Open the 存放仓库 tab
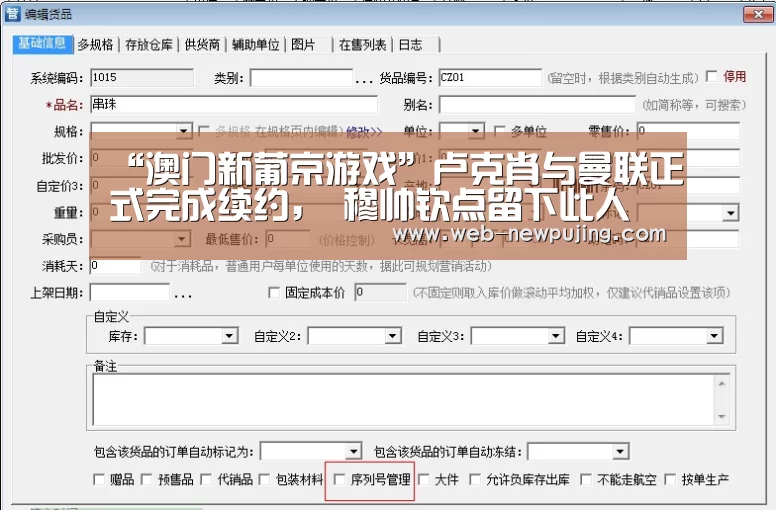Screen dimensions: 776x510 tap(148, 45)
